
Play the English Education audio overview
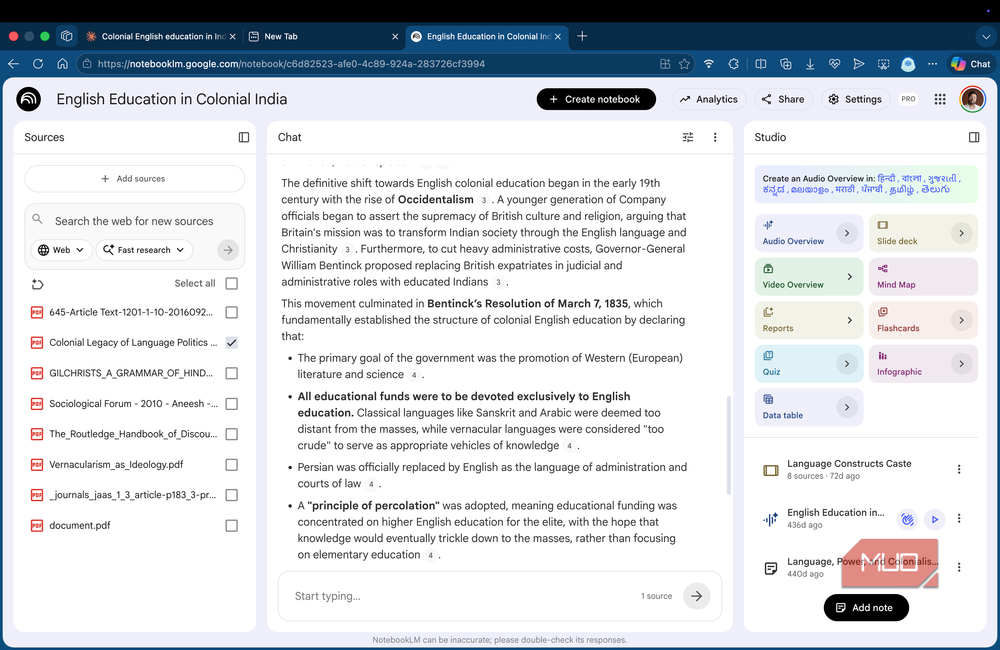tap(934, 519)
